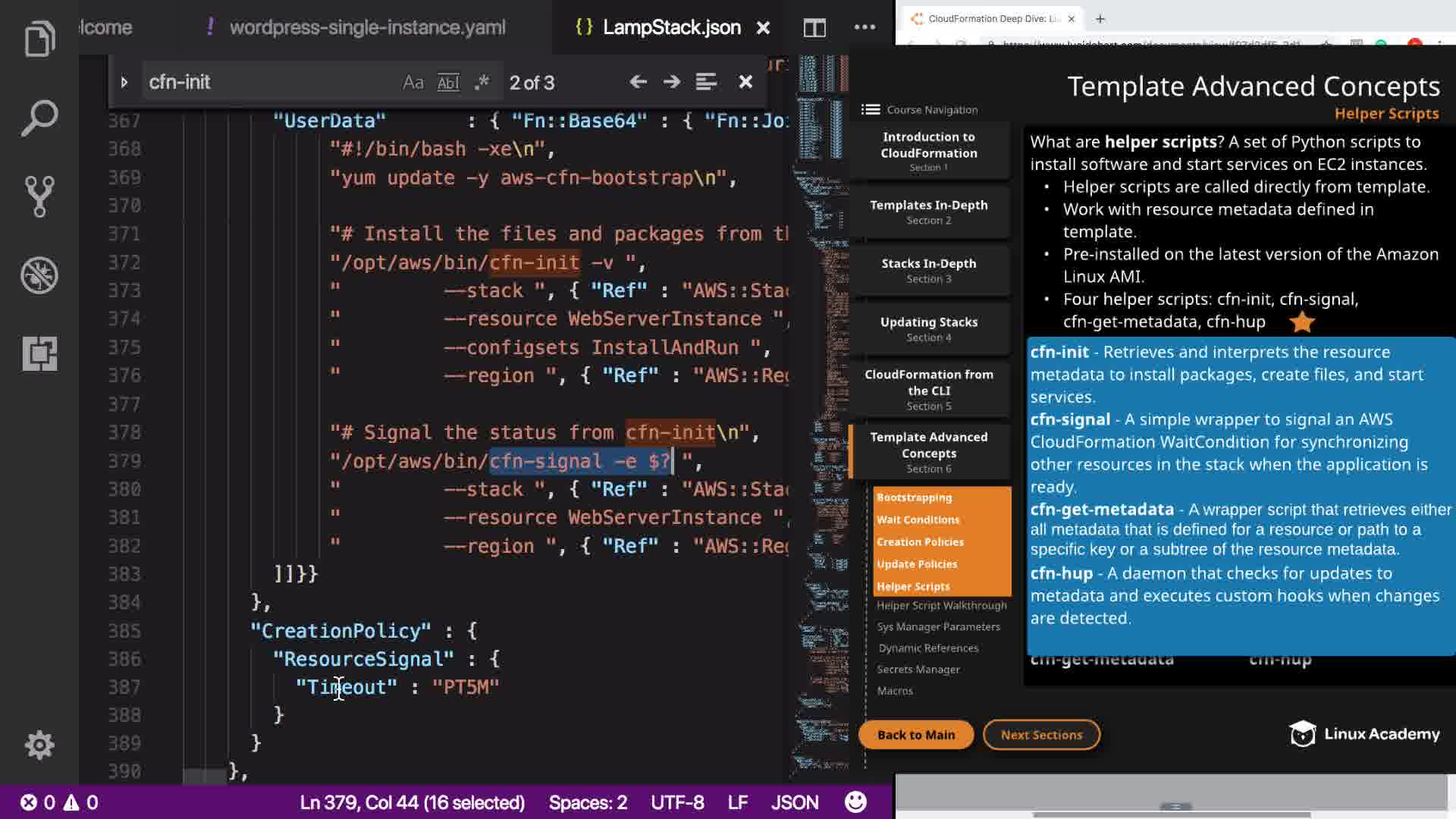Toggle Match Whole Word option
The height and width of the screenshot is (819, 1456).
coord(448,83)
